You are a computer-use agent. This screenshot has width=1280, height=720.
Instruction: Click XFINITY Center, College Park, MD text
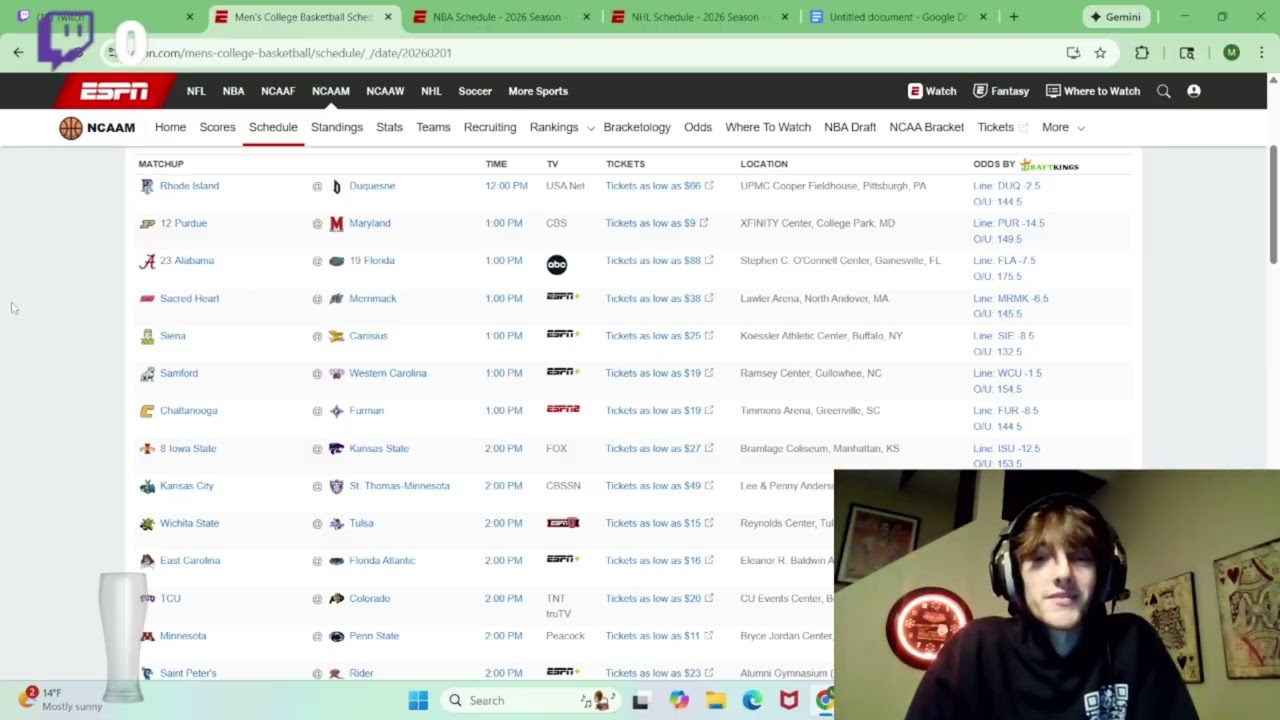pos(817,224)
